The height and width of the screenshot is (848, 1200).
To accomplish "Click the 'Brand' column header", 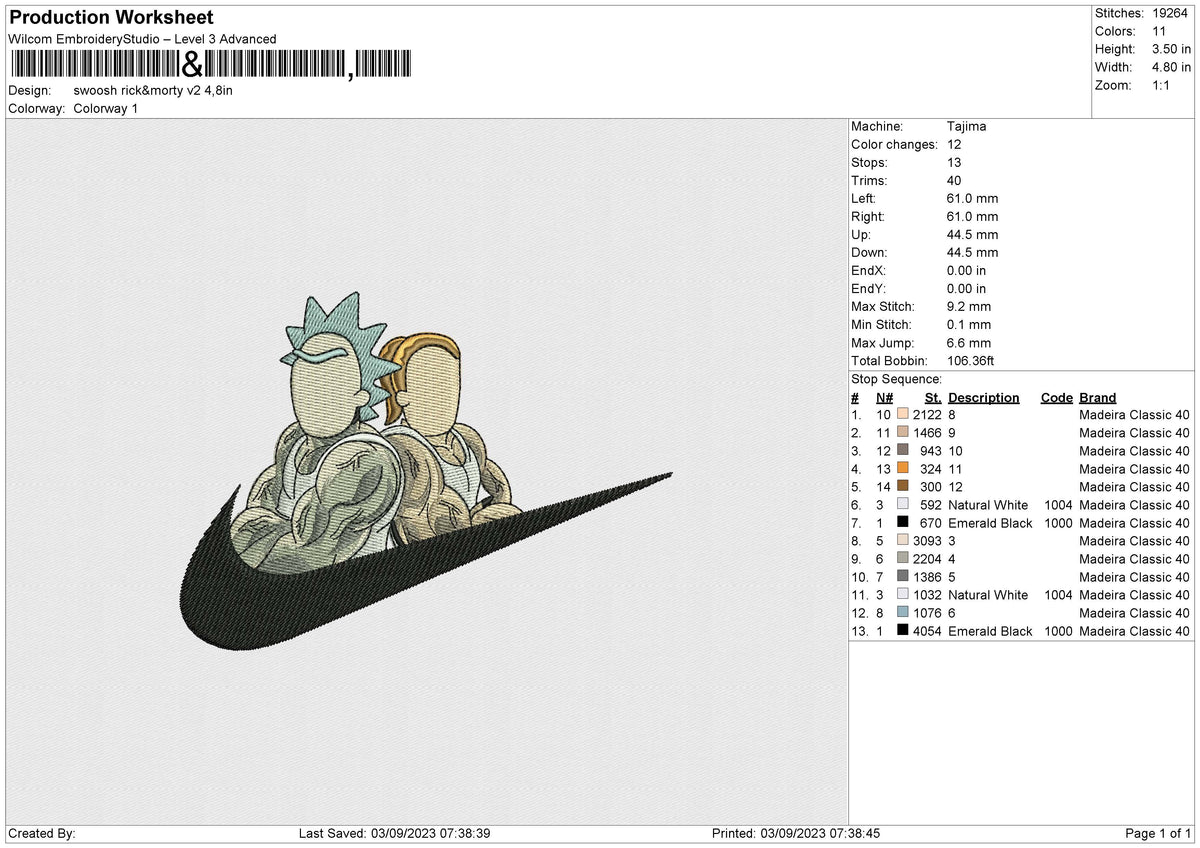I will point(1097,397).
